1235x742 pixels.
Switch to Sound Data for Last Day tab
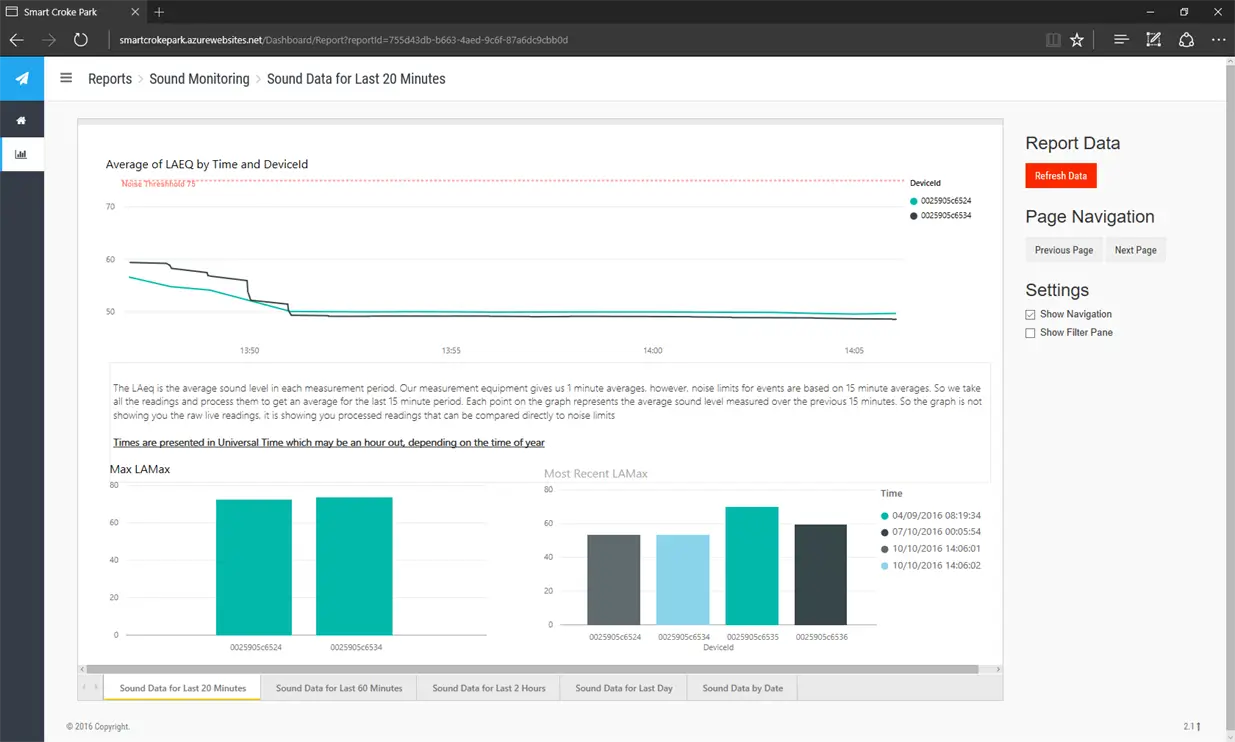tap(623, 688)
